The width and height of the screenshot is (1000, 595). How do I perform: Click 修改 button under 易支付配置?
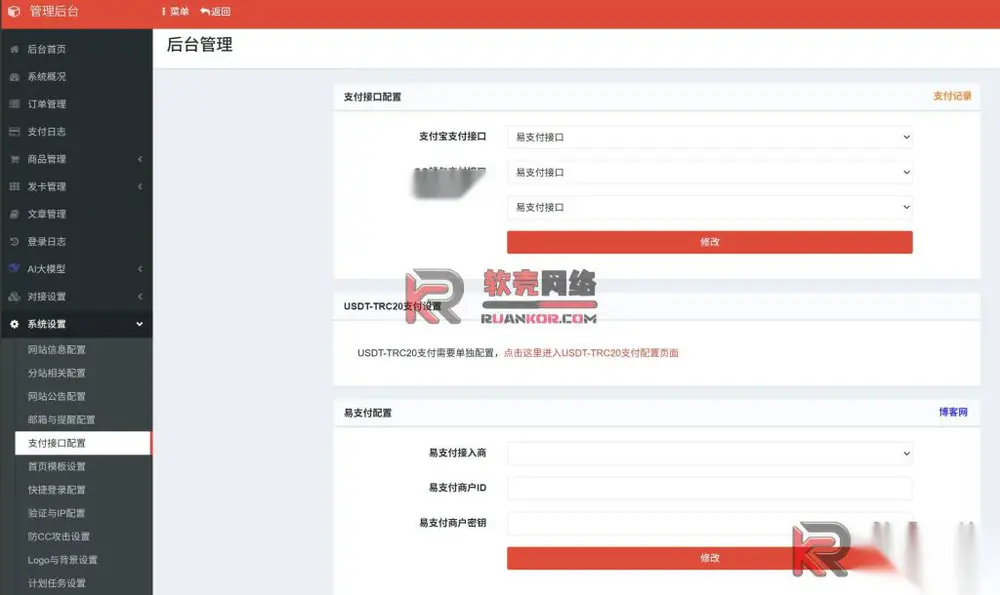[x=710, y=558]
